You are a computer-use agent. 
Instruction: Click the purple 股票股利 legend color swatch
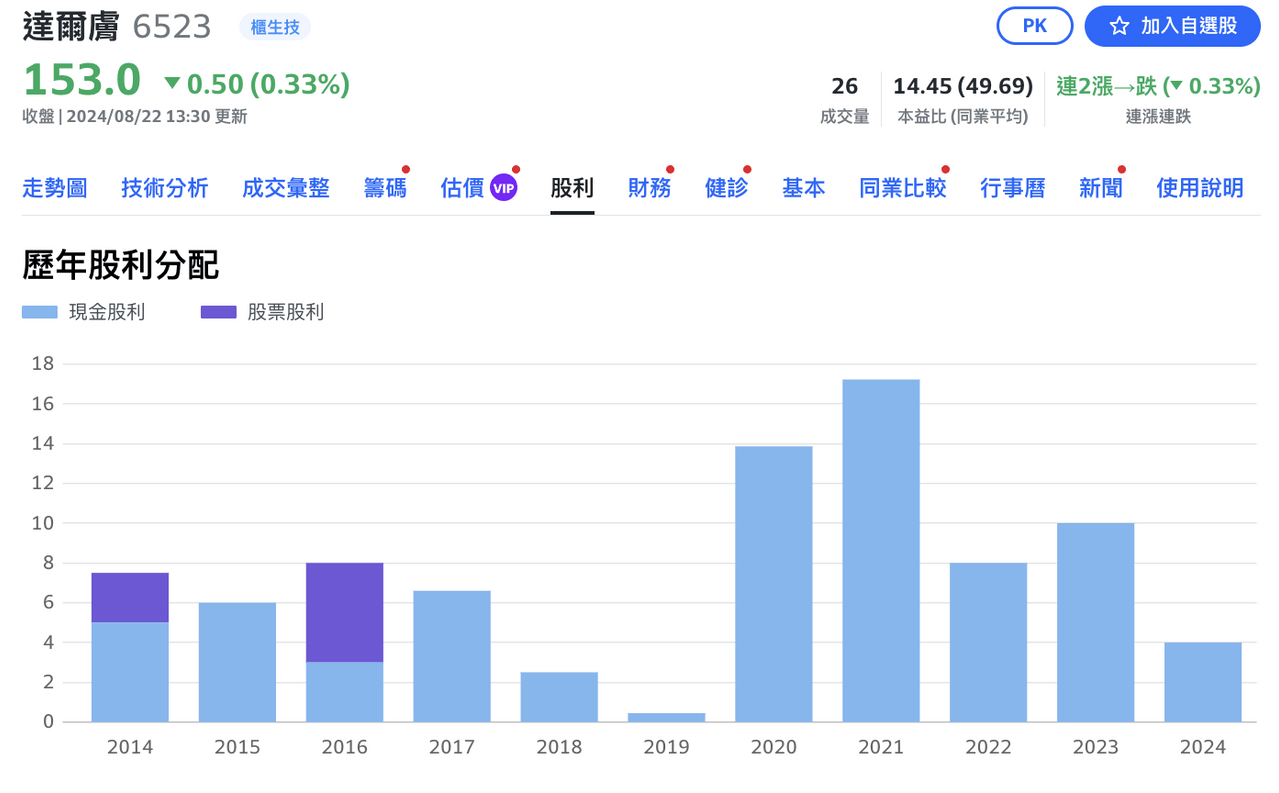(219, 312)
